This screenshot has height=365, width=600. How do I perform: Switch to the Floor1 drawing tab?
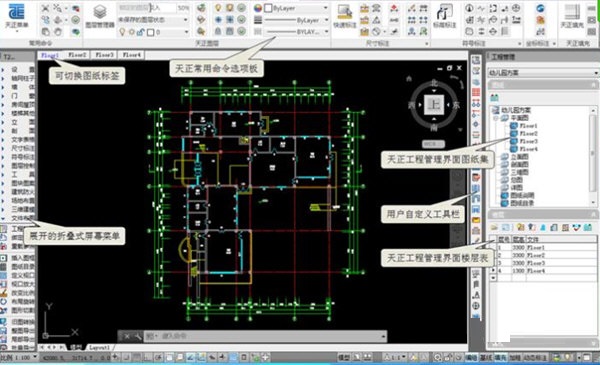pyautogui.click(x=50, y=55)
